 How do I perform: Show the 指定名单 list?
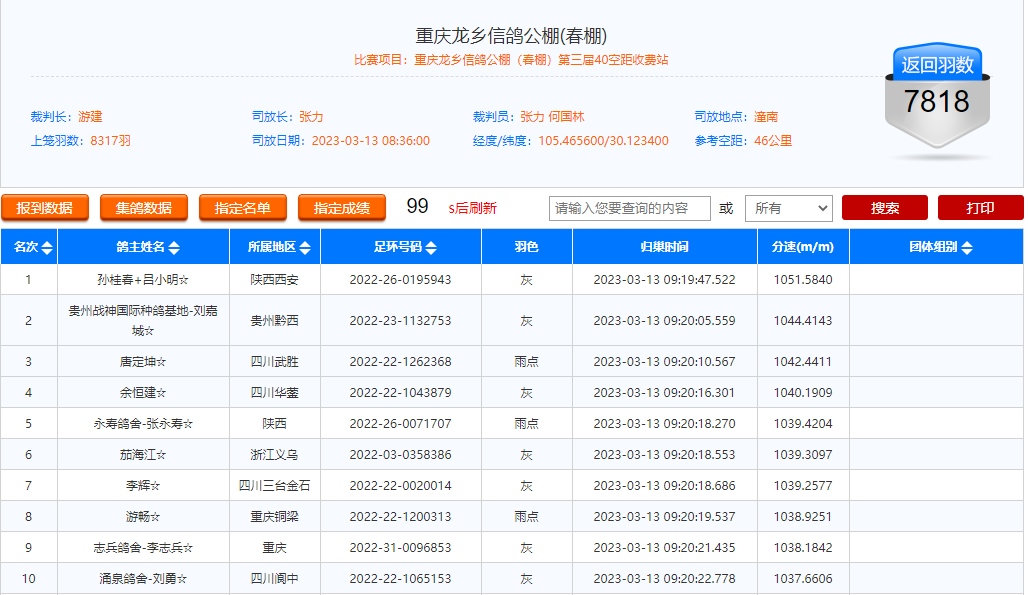tap(243, 208)
